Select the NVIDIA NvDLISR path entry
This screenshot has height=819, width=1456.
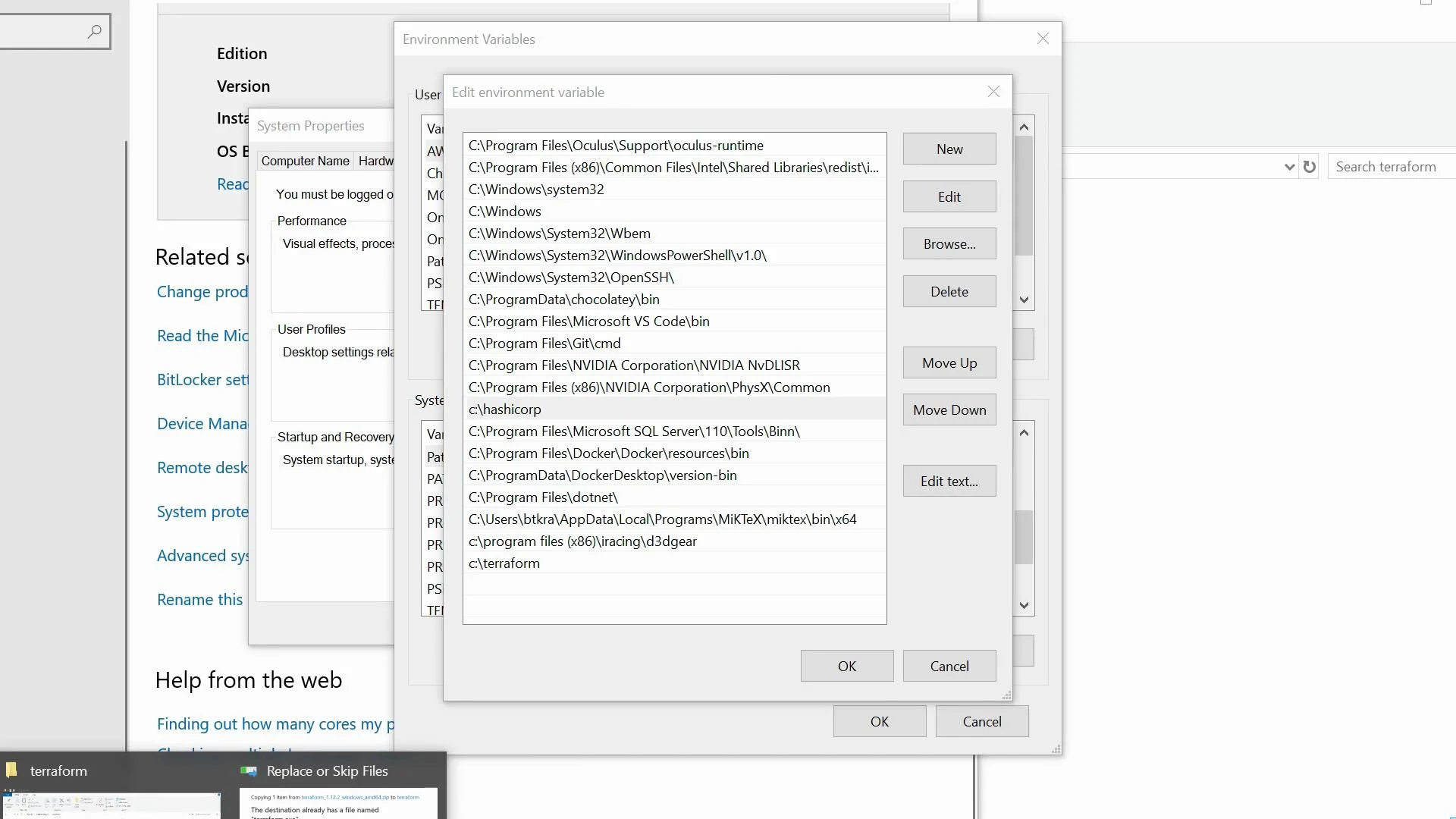[675, 366]
